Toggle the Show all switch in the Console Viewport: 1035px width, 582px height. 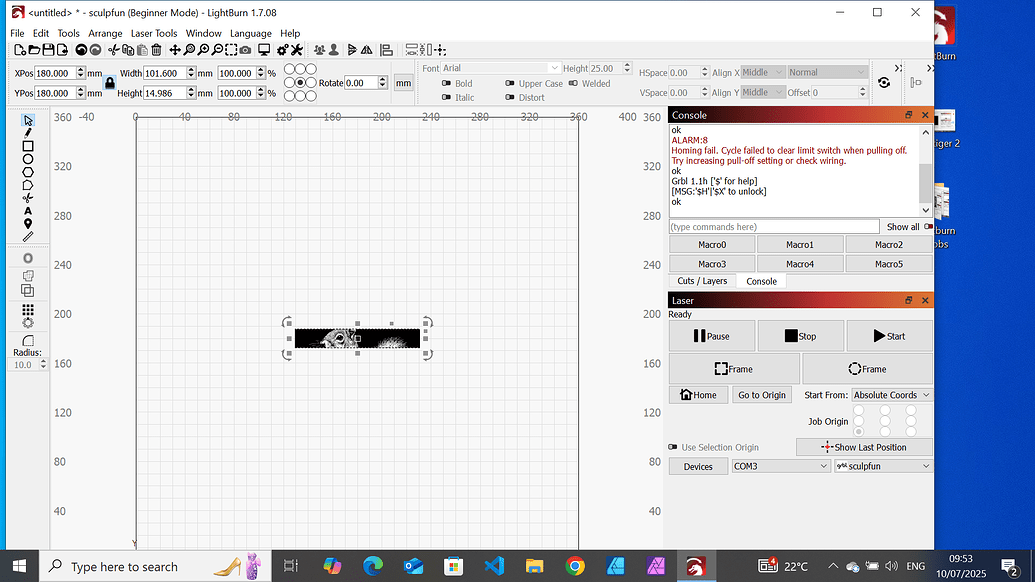point(927,227)
